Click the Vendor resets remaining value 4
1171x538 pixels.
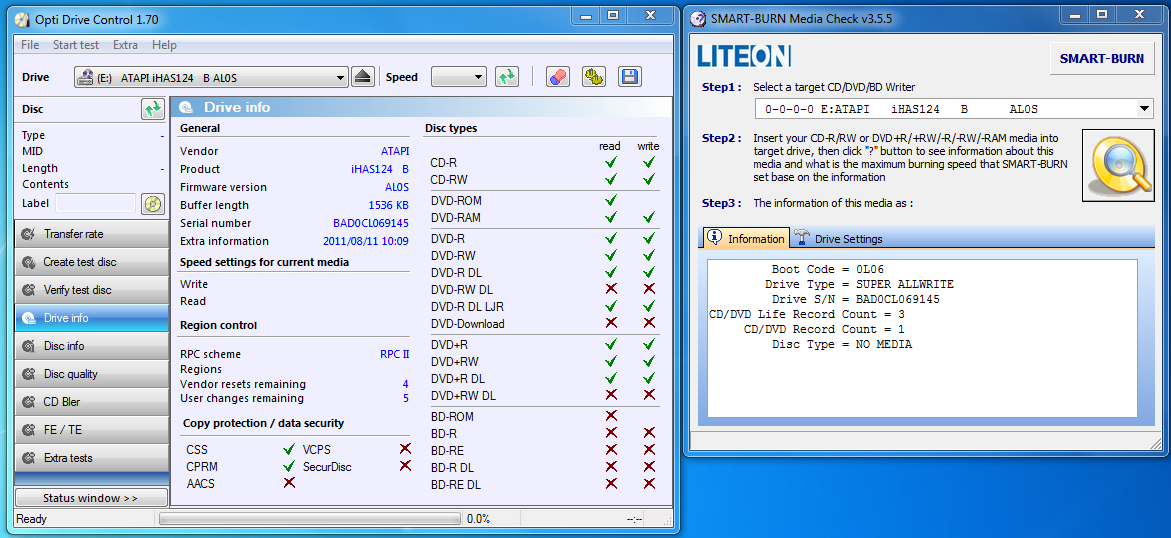click(x=406, y=384)
